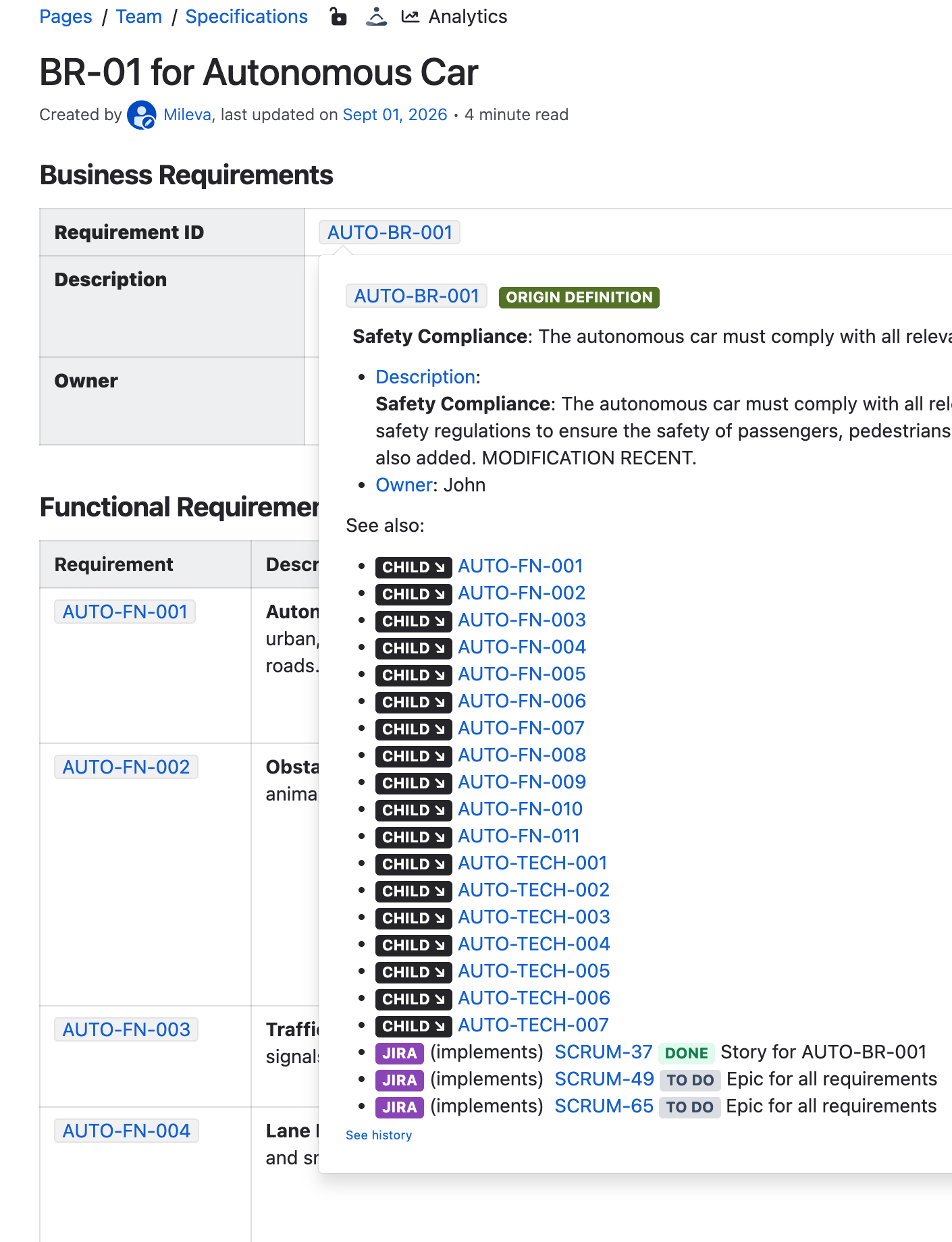Click the Sept 01, 2026 date link
Screen dimensions: 952x1242
point(395,115)
